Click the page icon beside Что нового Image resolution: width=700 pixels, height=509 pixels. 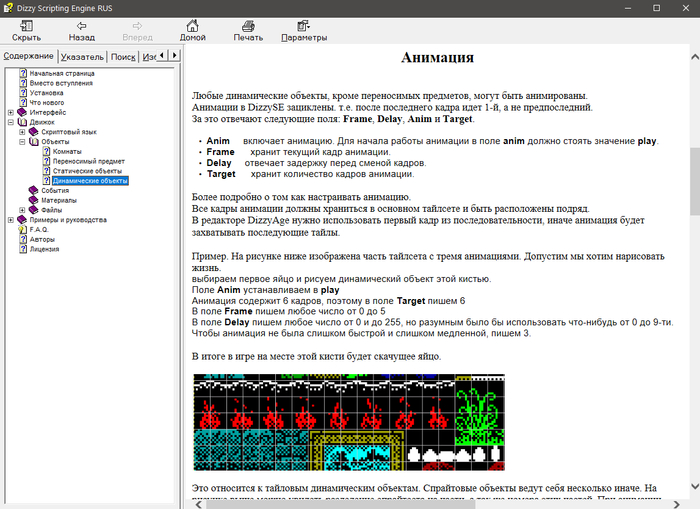(23, 103)
